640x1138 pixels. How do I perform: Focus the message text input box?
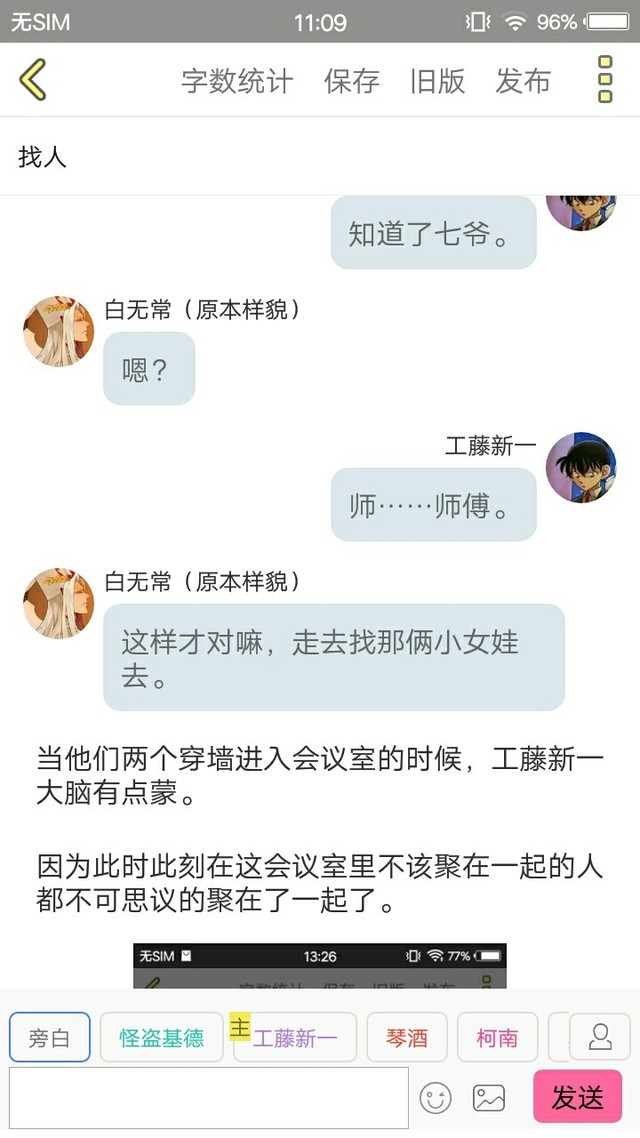coord(209,1097)
